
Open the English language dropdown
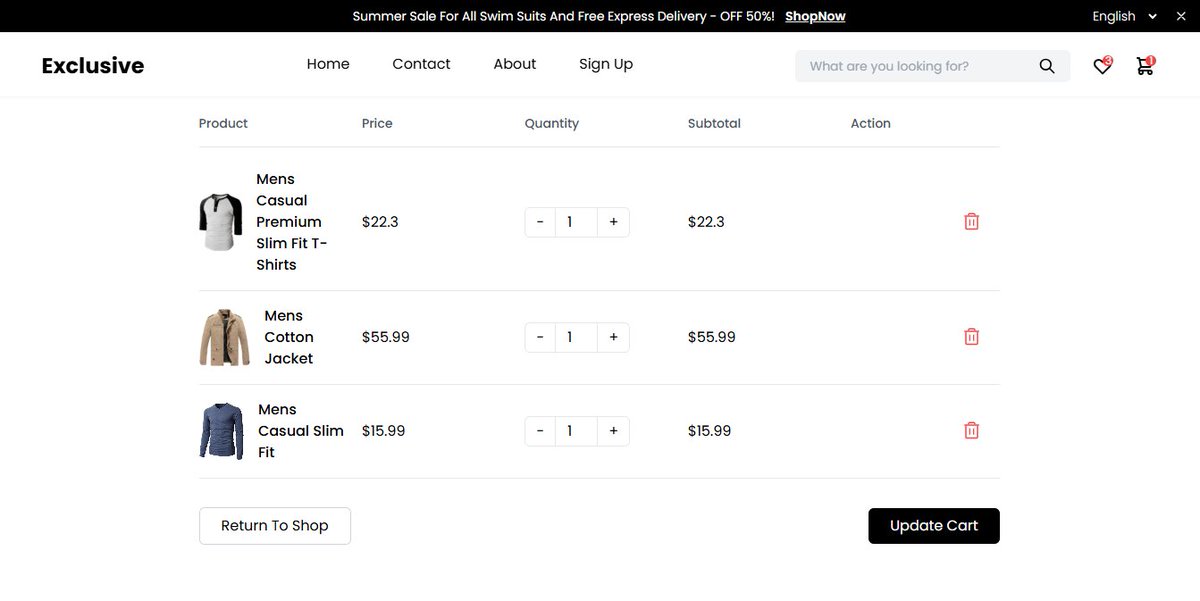(1124, 16)
